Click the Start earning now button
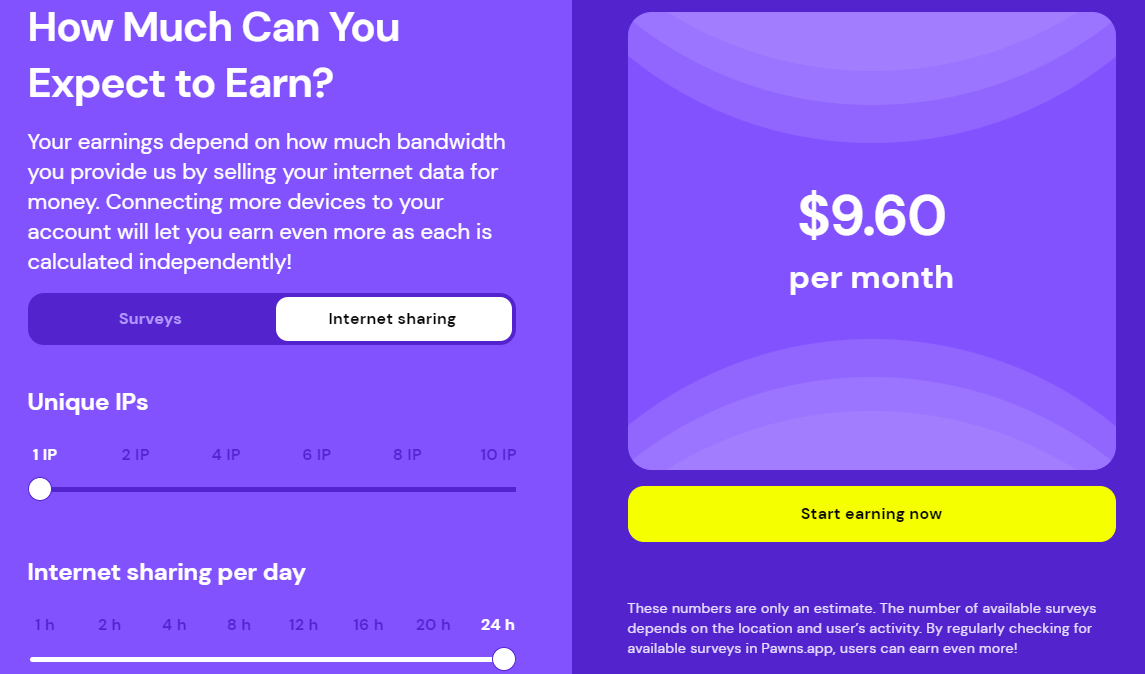 point(871,514)
